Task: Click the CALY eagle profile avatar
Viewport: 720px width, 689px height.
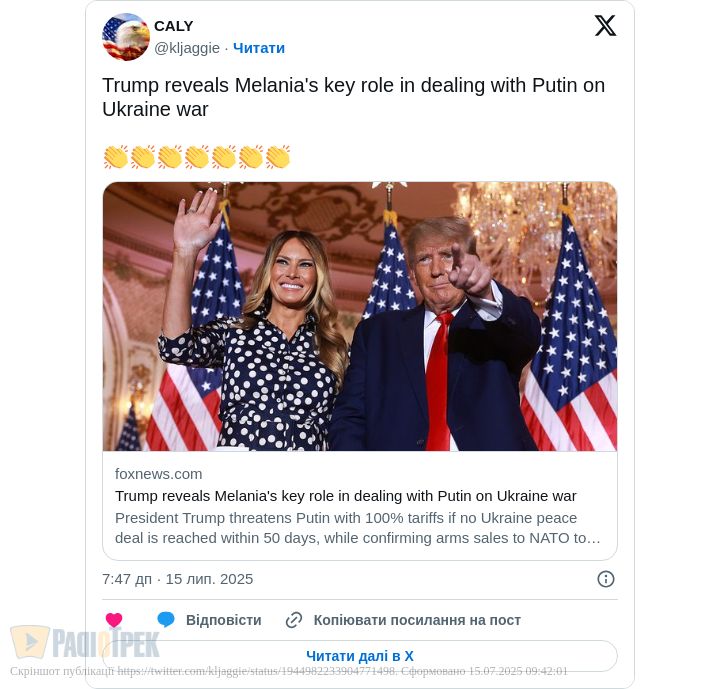Action: click(126, 37)
